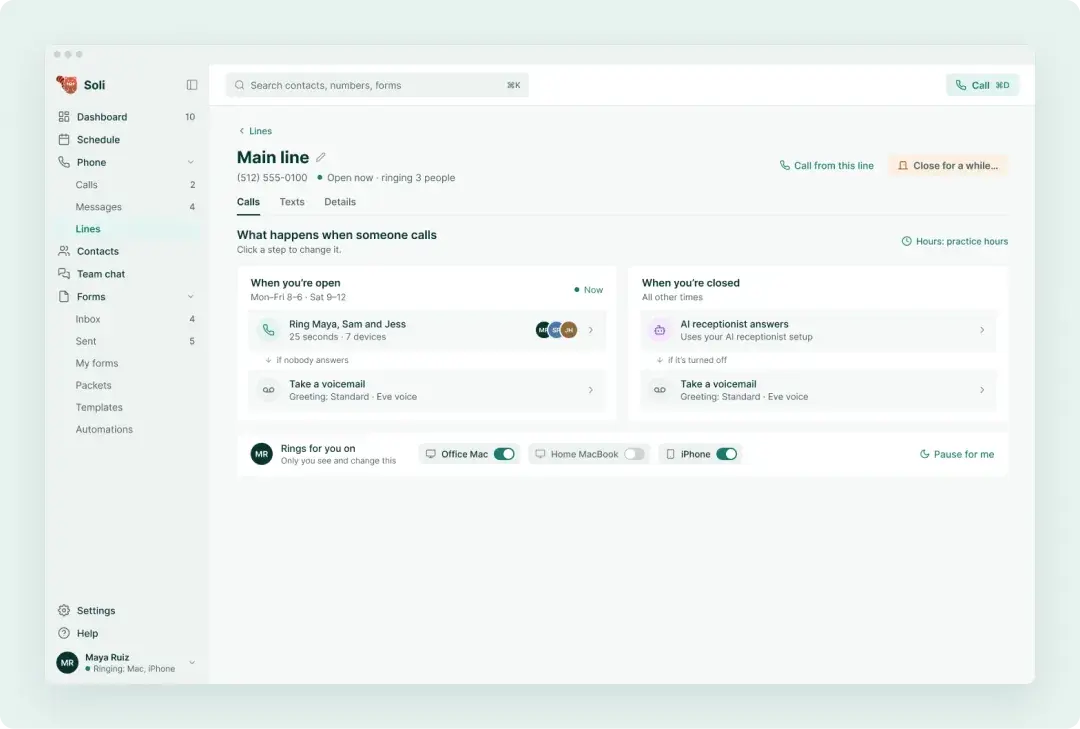Click the Soli logo icon
This screenshot has height=729, width=1080.
(x=67, y=85)
